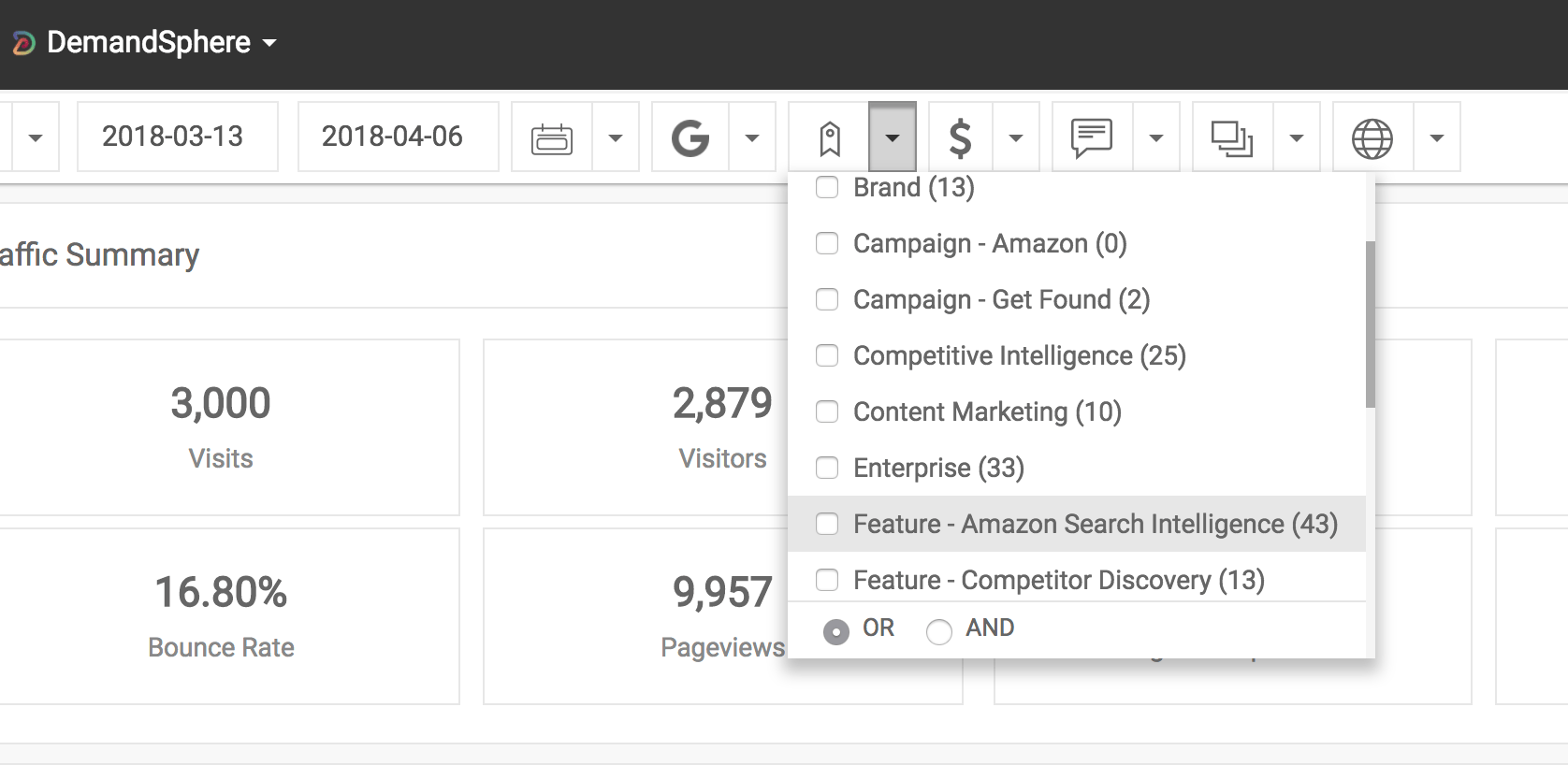1568x765 pixels.
Task: Click the calendar date range icon
Action: click(x=552, y=137)
